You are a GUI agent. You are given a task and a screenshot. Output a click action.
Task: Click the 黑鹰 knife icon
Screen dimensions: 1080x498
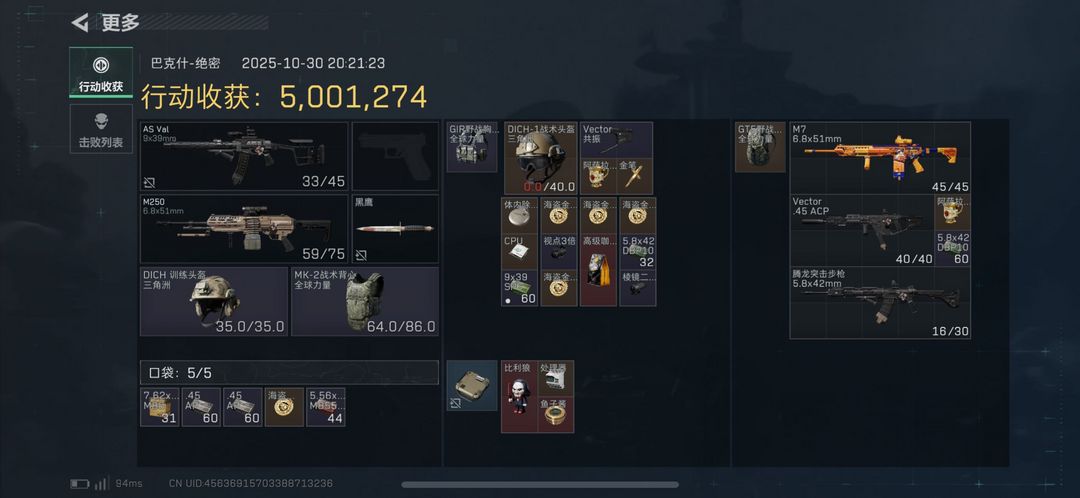click(395, 229)
